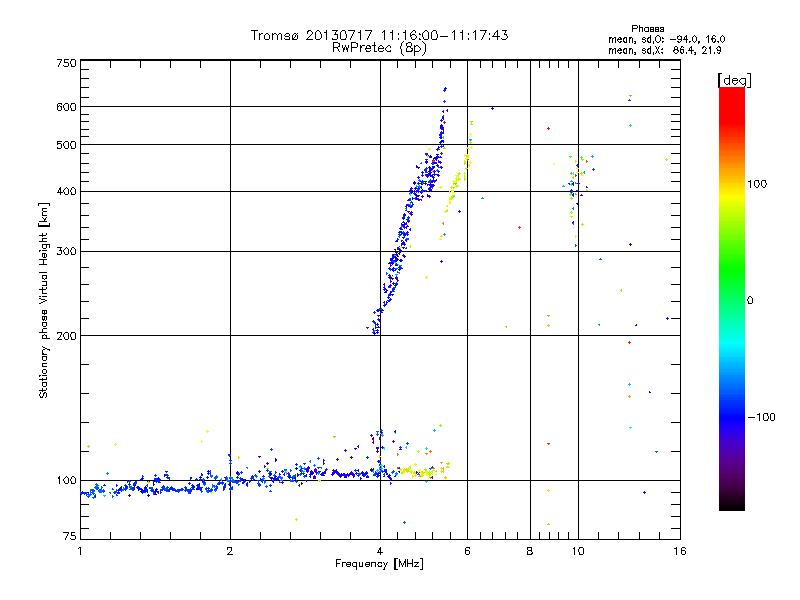Click the y-axis tick label '300'
The image size is (800, 600).
[66, 252]
